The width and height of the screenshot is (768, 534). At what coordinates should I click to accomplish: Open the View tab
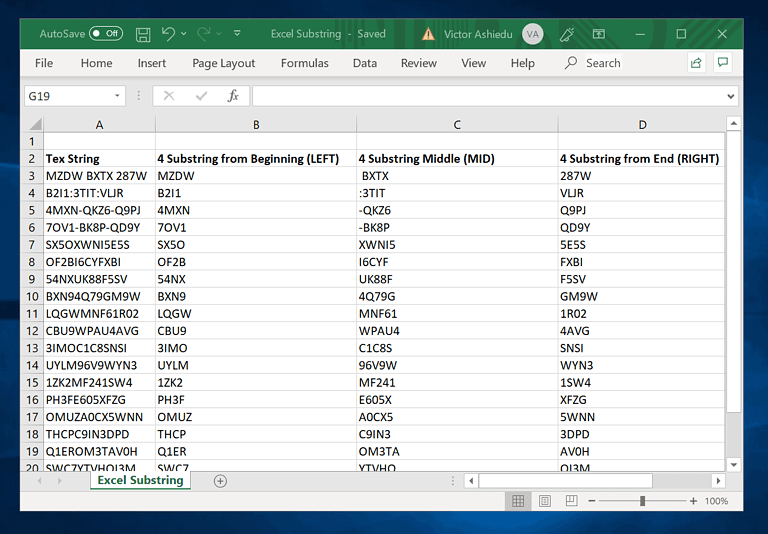474,63
